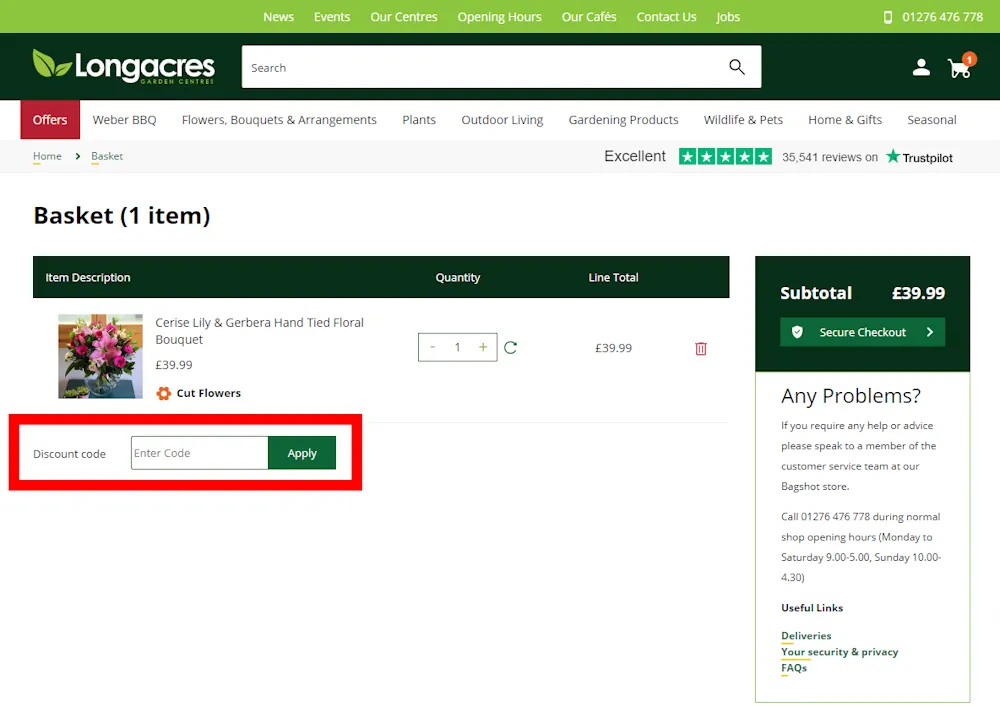Image resolution: width=1000 pixels, height=707 pixels.
Task: Open the FAQs link
Action: [x=794, y=667]
